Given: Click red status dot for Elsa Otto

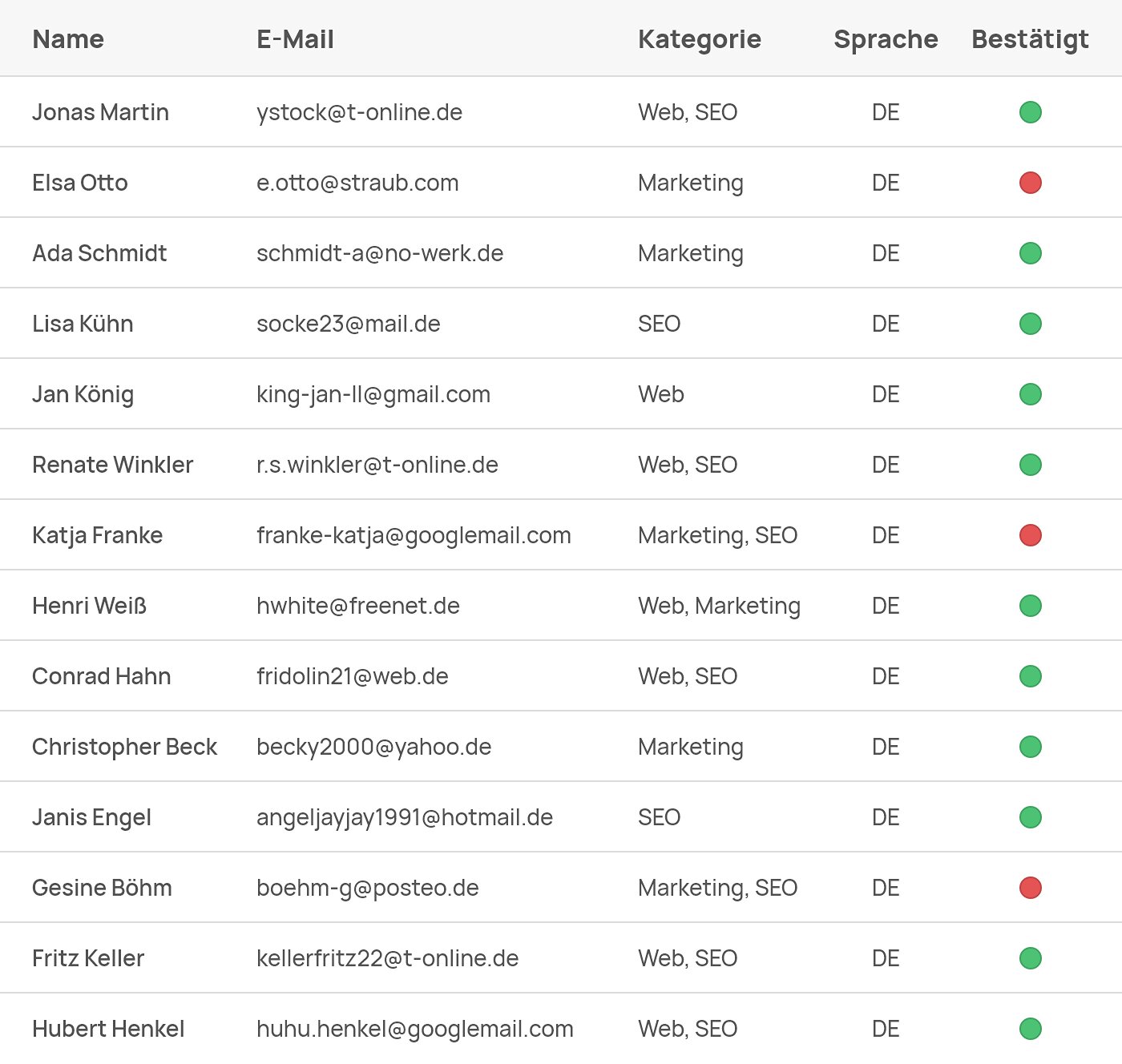Looking at the screenshot, I should click(1030, 183).
